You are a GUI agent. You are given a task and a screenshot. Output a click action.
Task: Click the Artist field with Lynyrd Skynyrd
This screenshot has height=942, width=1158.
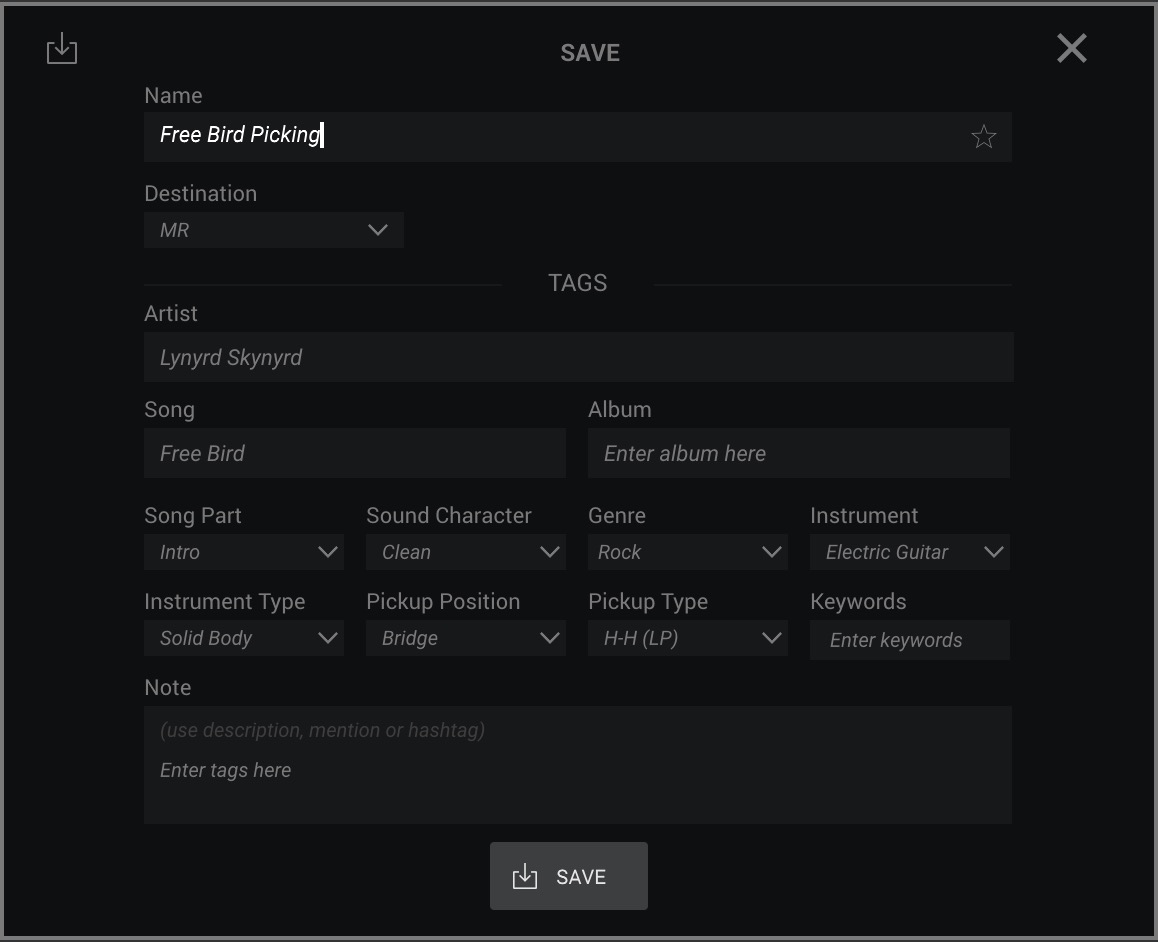pyautogui.click(x=578, y=357)
